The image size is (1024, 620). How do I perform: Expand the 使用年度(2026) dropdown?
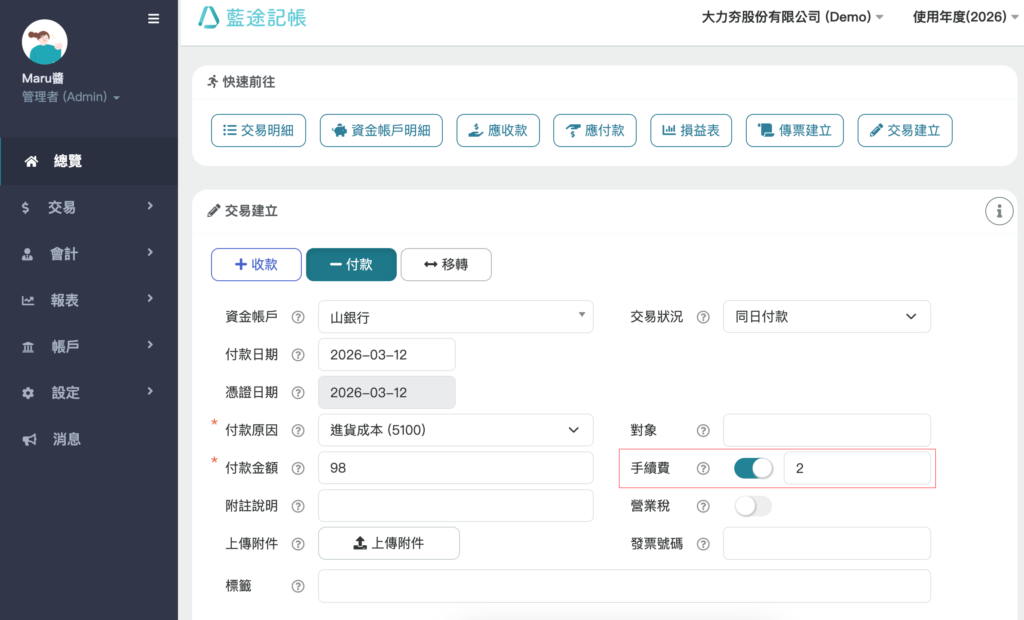point(965,17)
